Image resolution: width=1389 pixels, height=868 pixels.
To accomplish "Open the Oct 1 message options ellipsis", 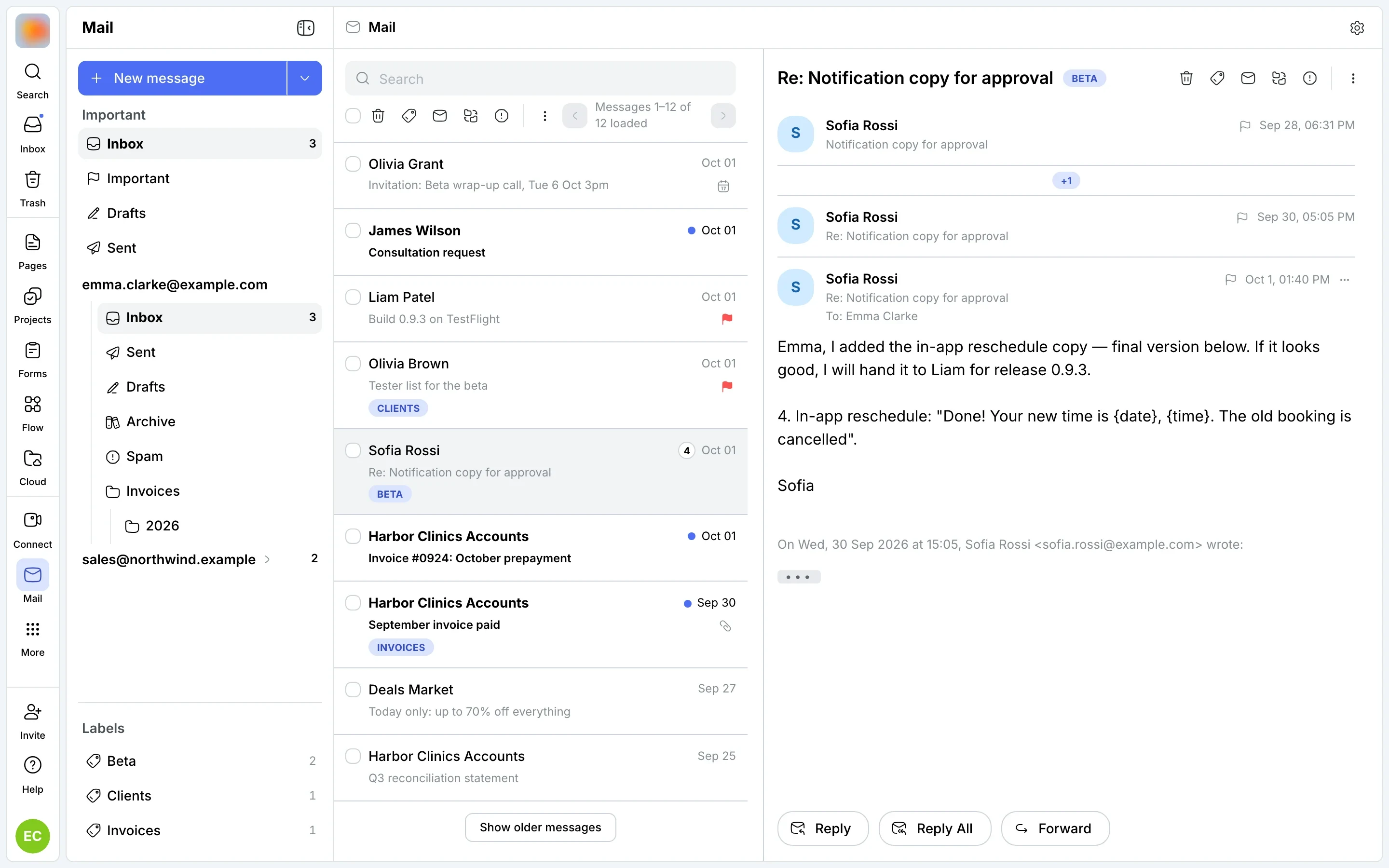I will [1345, 280].
